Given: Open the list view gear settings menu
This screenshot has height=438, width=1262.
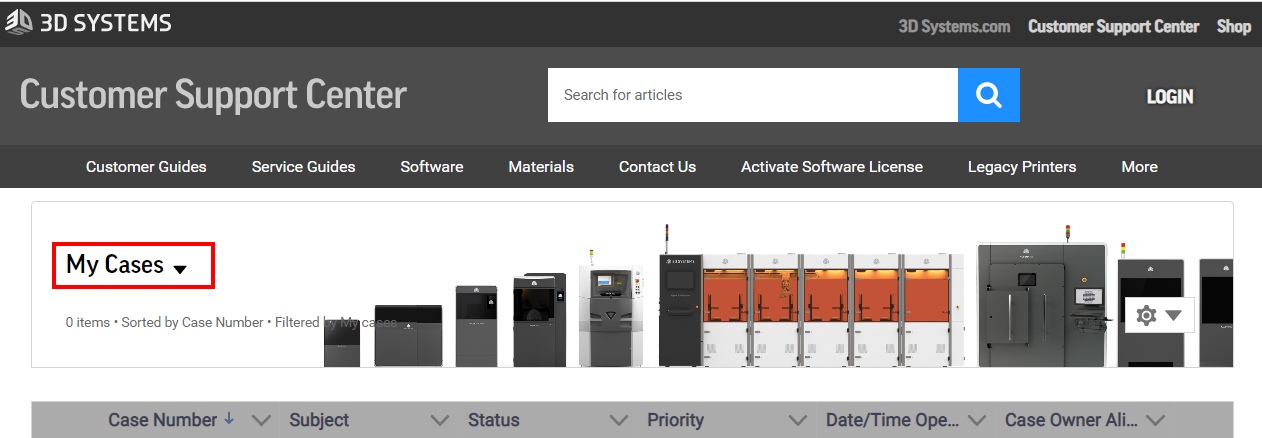Looking at the screenshot, I should (x=1159, y=315).
